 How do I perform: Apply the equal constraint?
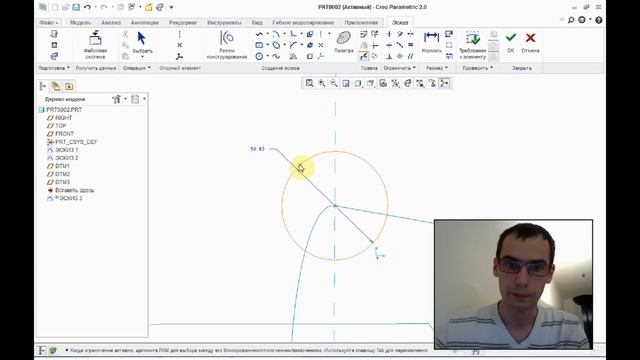(x=410, y=45)
